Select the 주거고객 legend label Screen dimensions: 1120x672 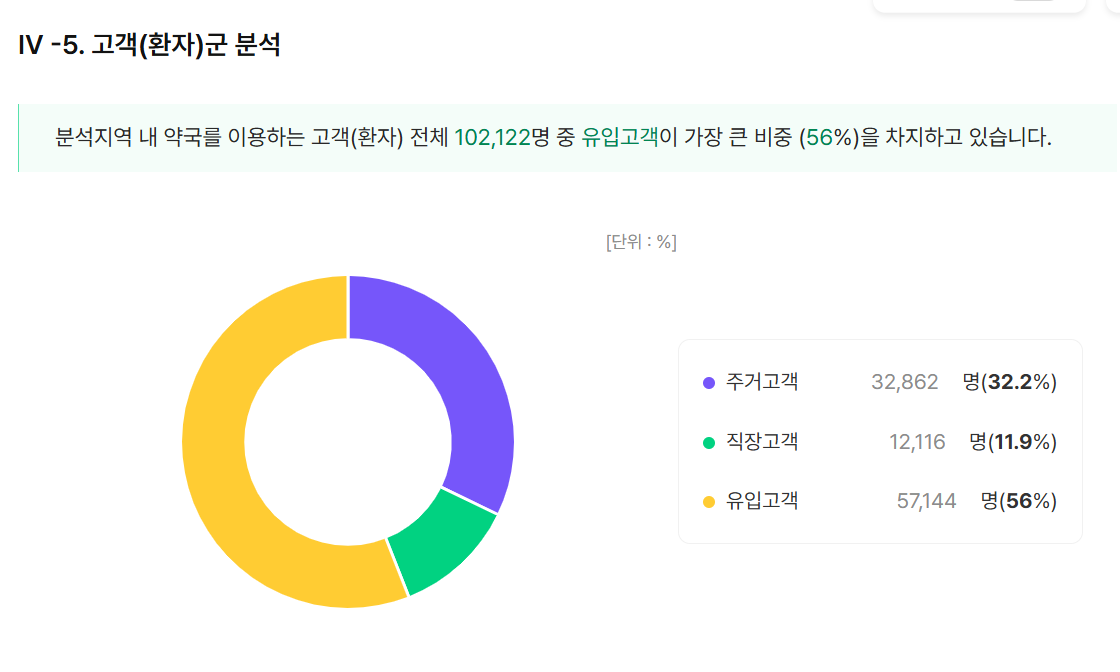[761, 382]
